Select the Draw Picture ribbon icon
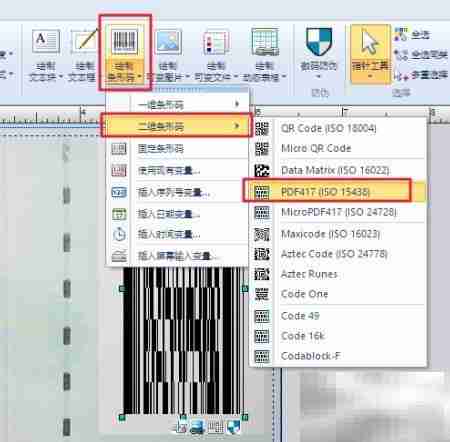The height and width of the screenshot is (442, 450). point(169,41)
